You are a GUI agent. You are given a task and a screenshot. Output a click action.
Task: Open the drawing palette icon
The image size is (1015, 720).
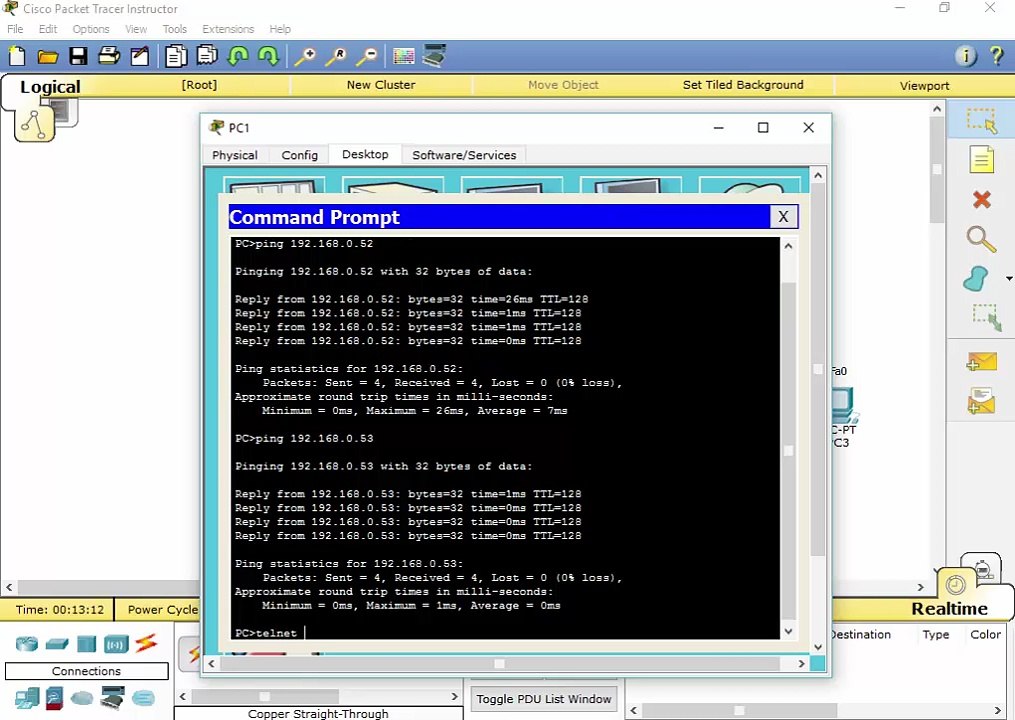click(404, 56)
